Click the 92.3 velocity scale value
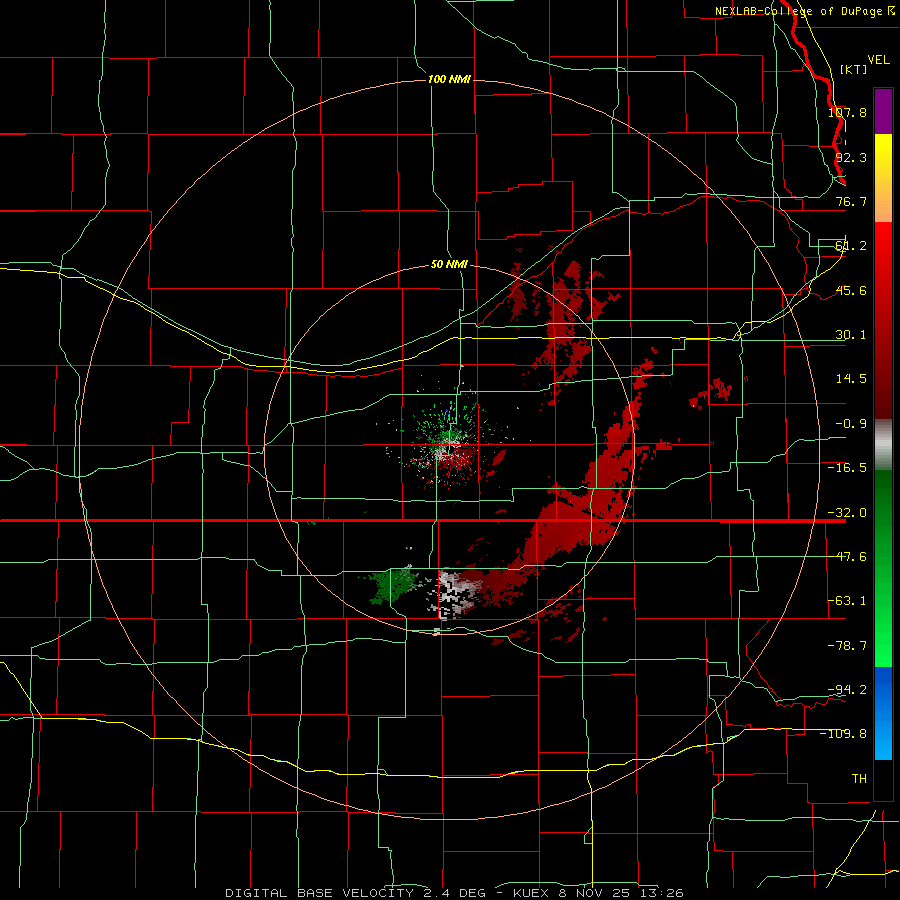Viewport: 900px width, 900px height. (x=851, y=157)
